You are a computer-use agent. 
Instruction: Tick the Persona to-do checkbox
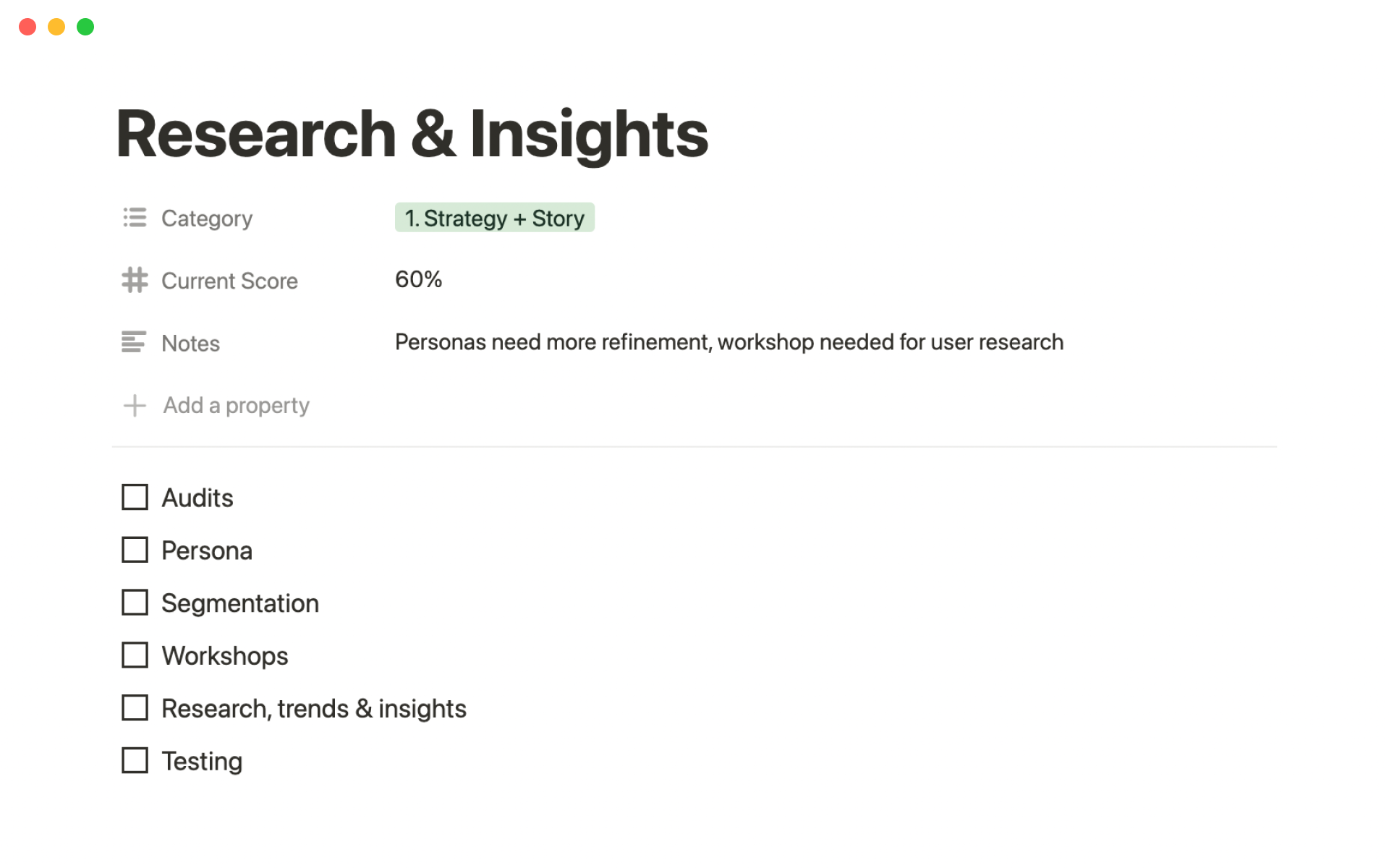tap(135, 550)
